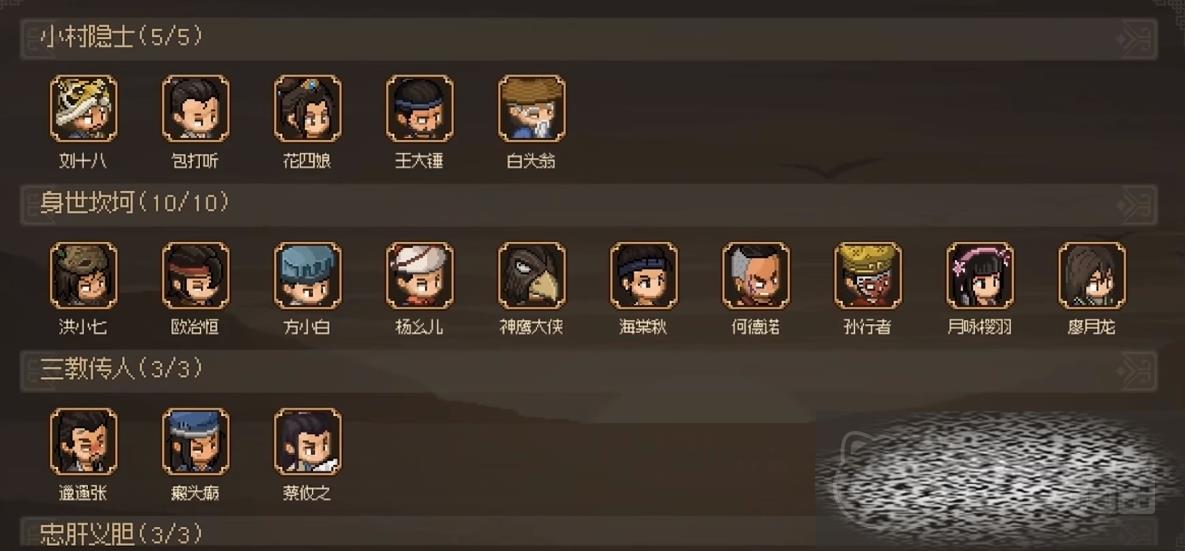The width and height of the screenshot is (1185, 551).
Task: Open the 孙行者 masked portrait
Action: pyautogui.click(x=868, y=275)
